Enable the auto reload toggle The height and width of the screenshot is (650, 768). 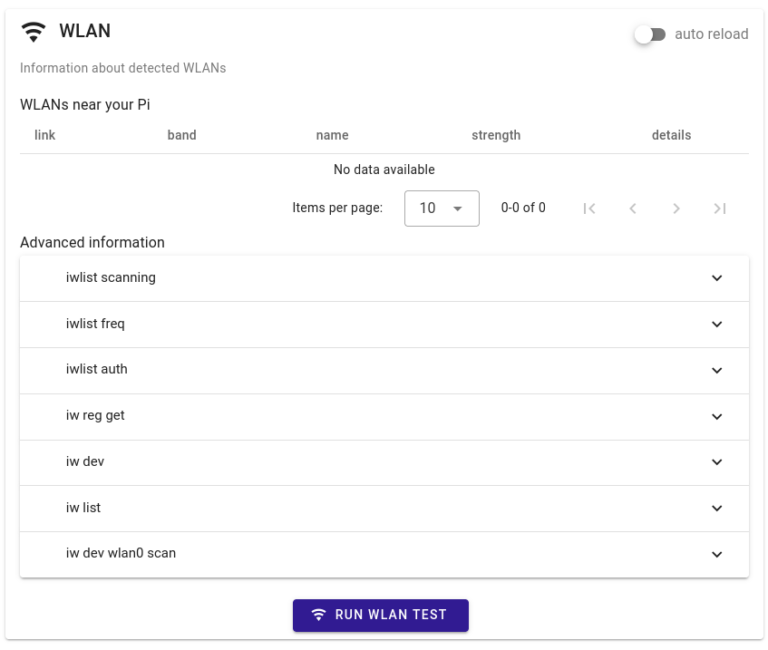coord(650,34)
